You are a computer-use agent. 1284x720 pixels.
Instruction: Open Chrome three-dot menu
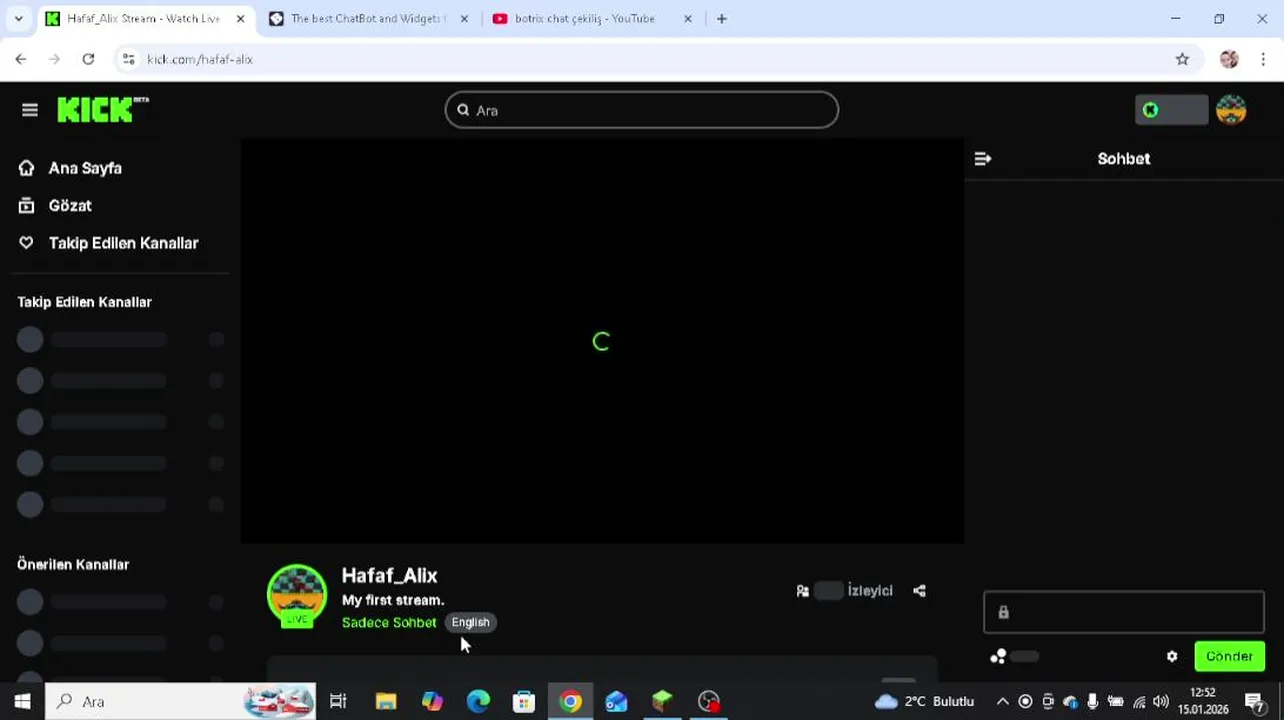(x=1263, y=59)
